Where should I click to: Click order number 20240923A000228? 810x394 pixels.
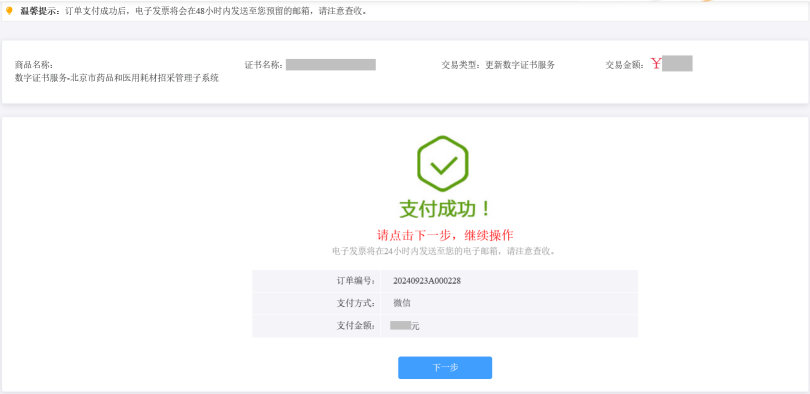(x=427, y=281)
